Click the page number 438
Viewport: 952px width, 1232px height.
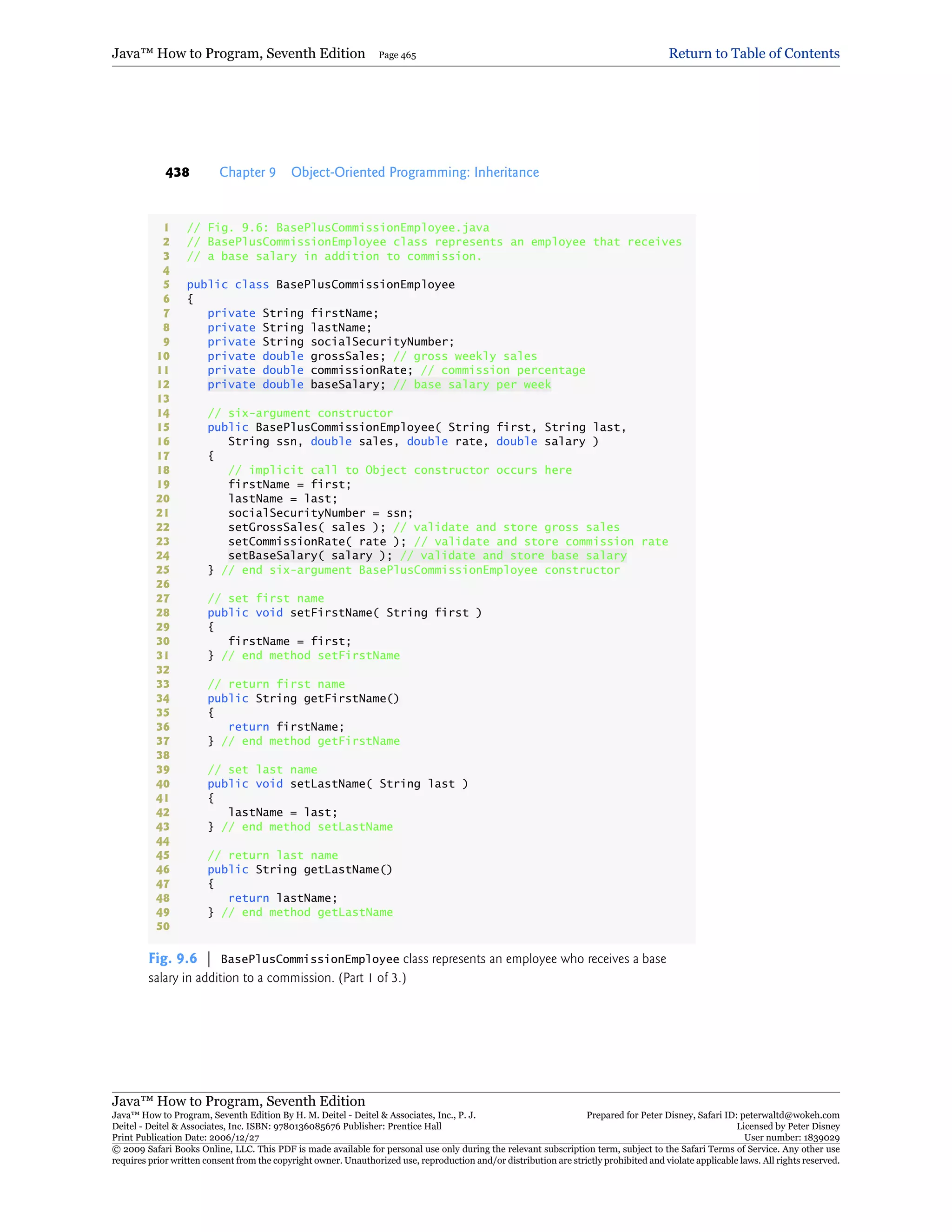click(177, 172)
